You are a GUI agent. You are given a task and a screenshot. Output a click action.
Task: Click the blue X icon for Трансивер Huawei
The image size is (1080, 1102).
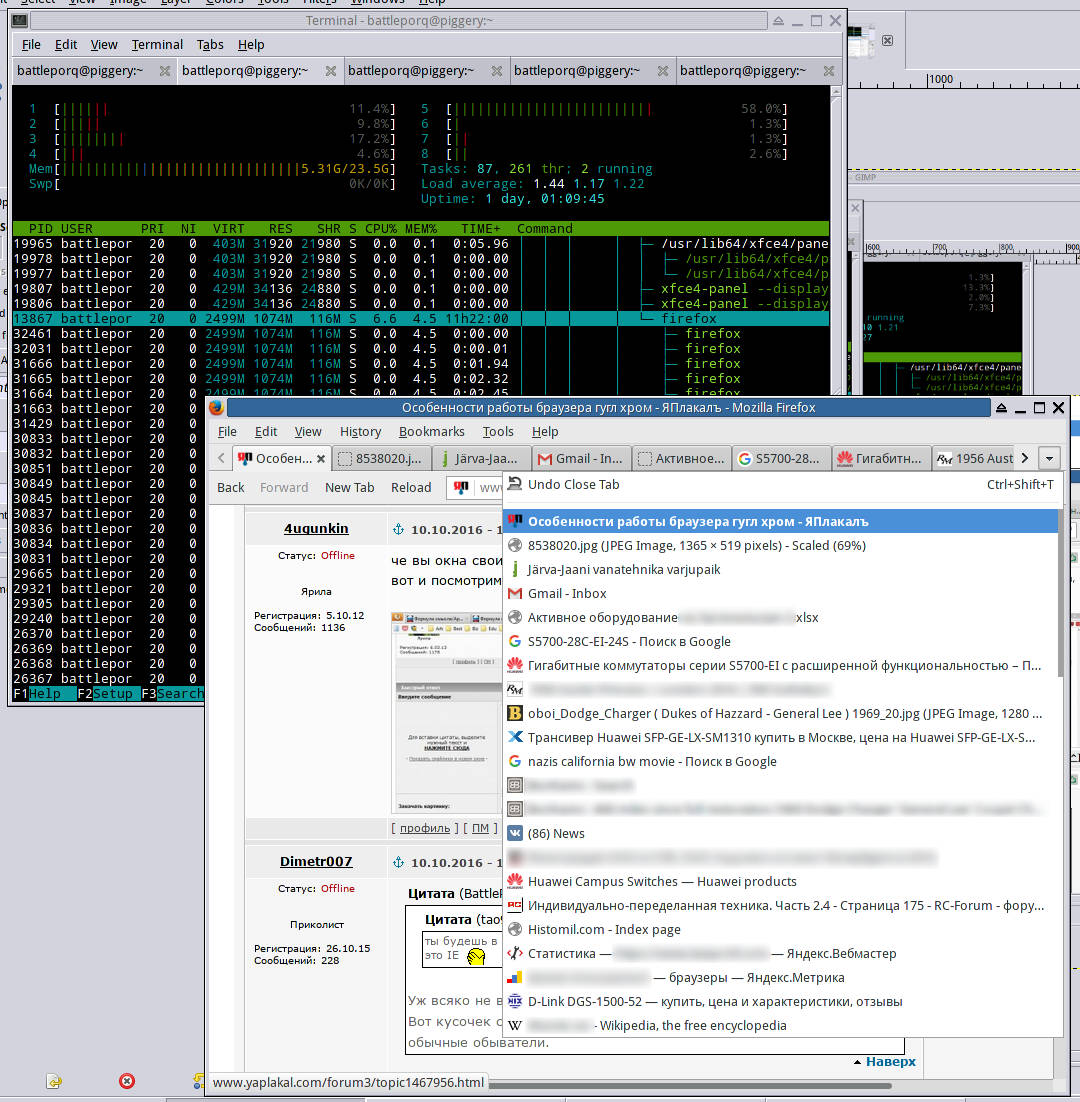(515, 737)
